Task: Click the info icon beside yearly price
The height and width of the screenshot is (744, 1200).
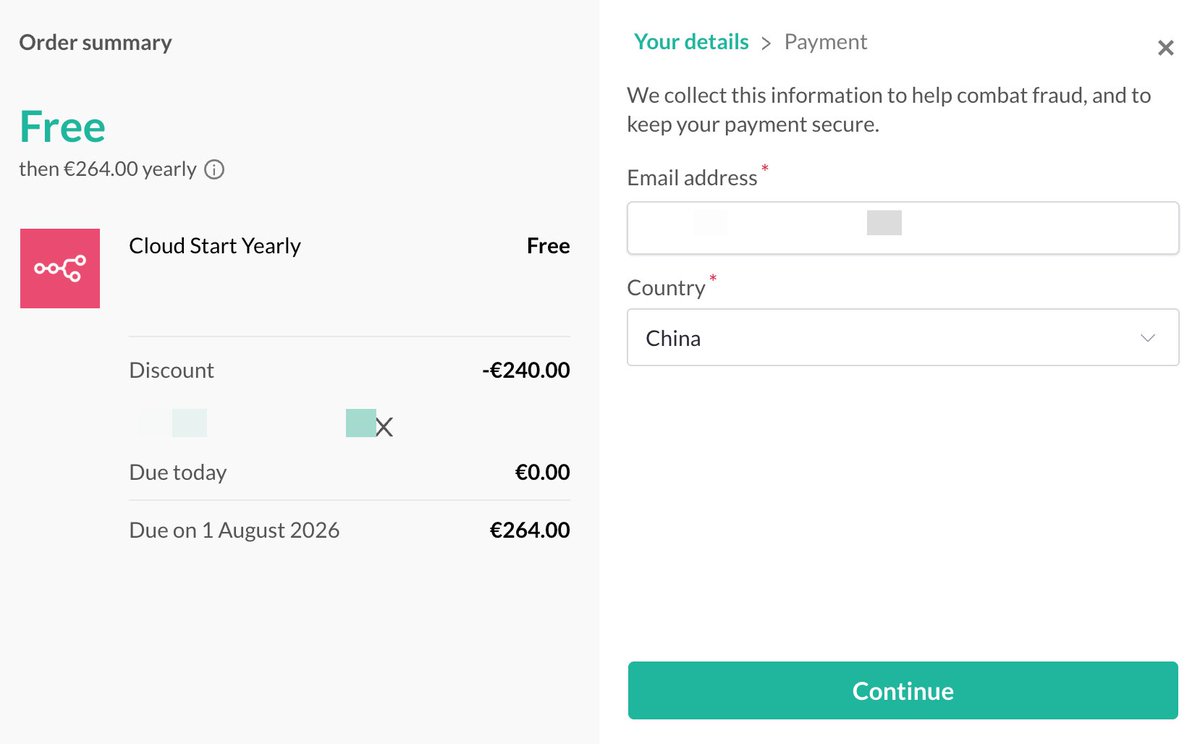Action: coord(214,170)
